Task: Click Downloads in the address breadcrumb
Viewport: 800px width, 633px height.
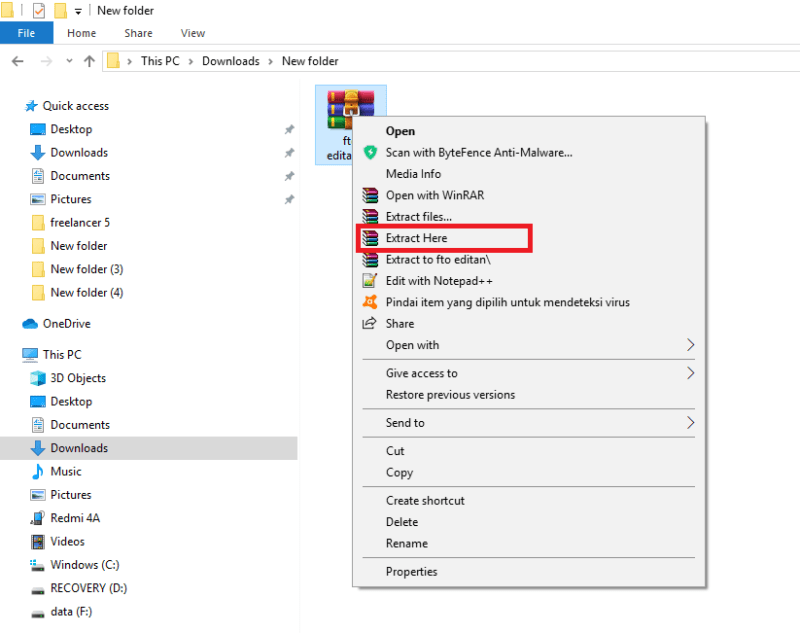Action: [x=231, y=61]
